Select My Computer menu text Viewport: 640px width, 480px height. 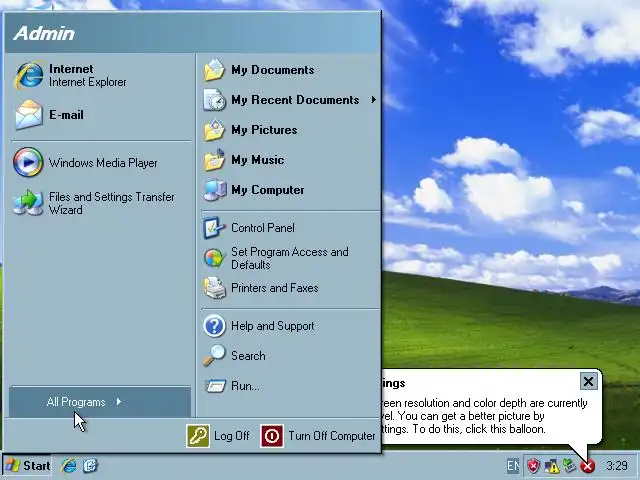[x=268, y=190]
